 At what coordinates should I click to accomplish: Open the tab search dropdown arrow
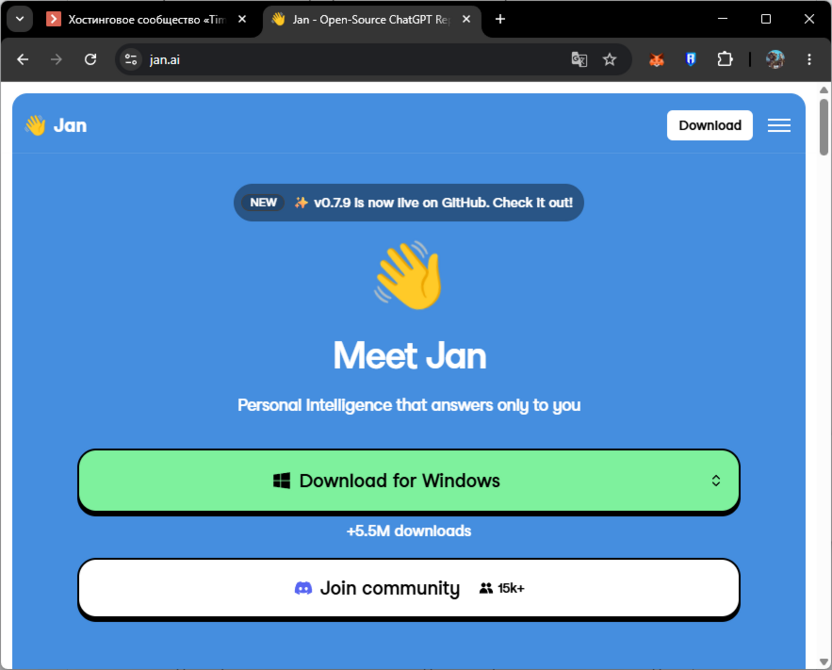[x=20, y=19]
